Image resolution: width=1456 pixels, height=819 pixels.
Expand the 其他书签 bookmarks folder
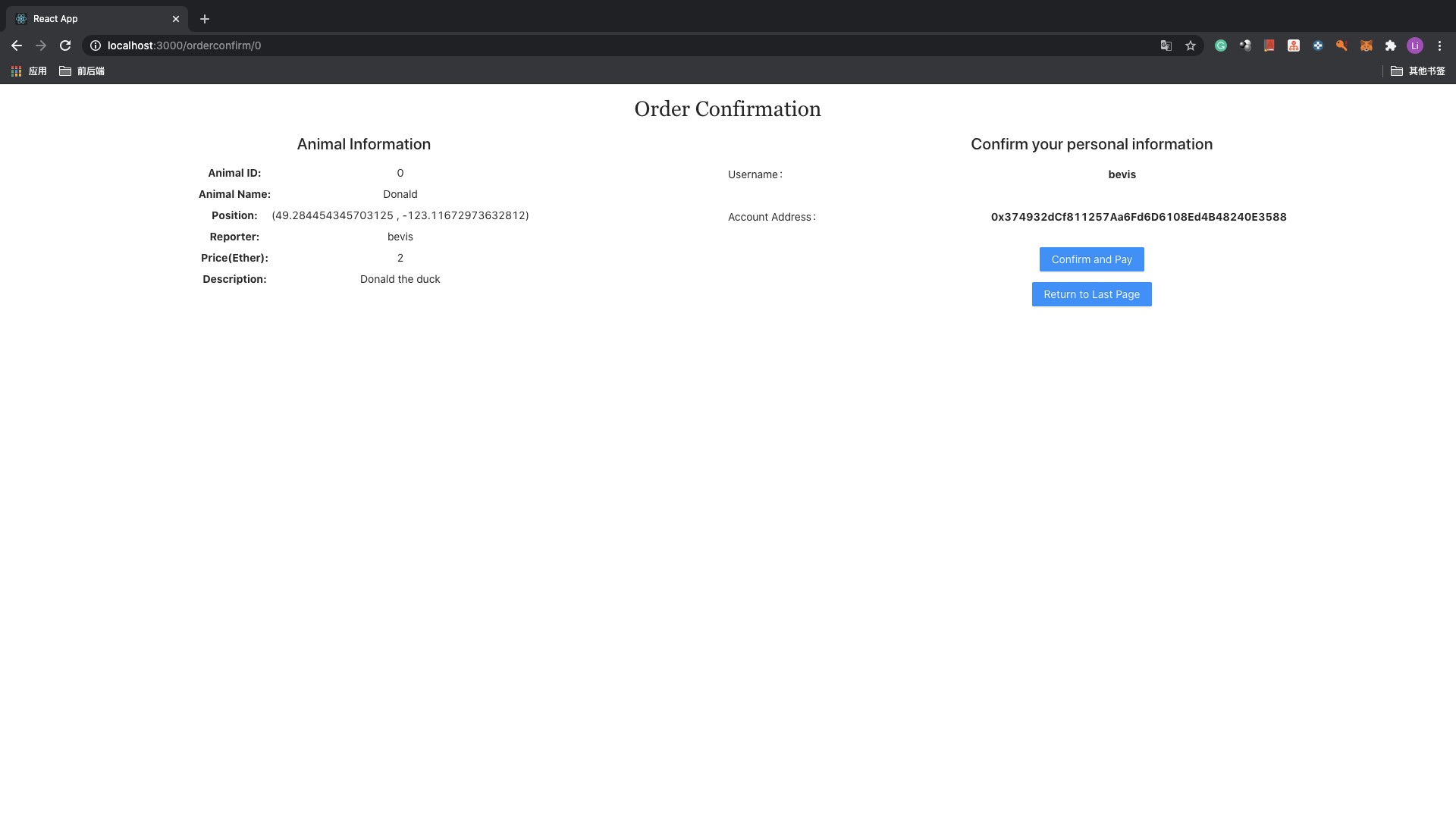pyautogui.click(x=1418, y=71)
